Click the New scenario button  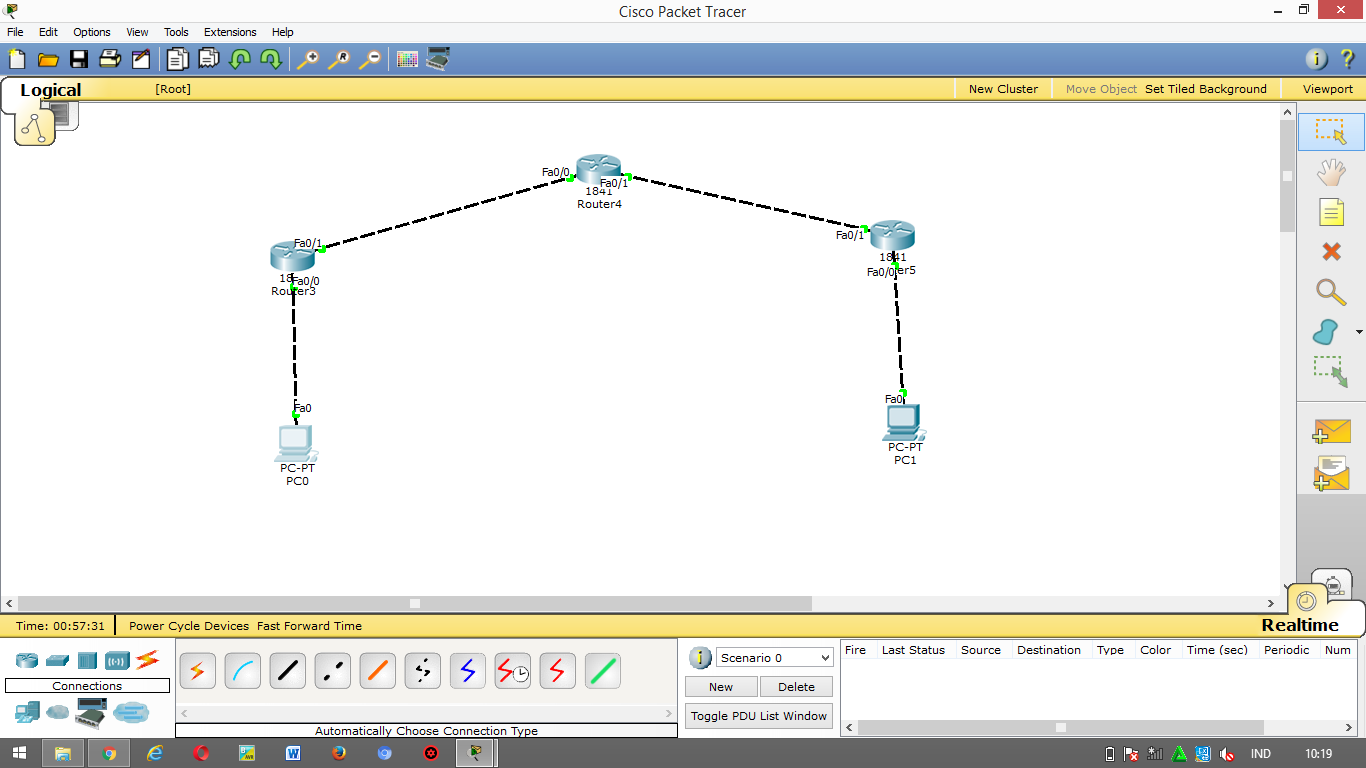pos(721,687)
